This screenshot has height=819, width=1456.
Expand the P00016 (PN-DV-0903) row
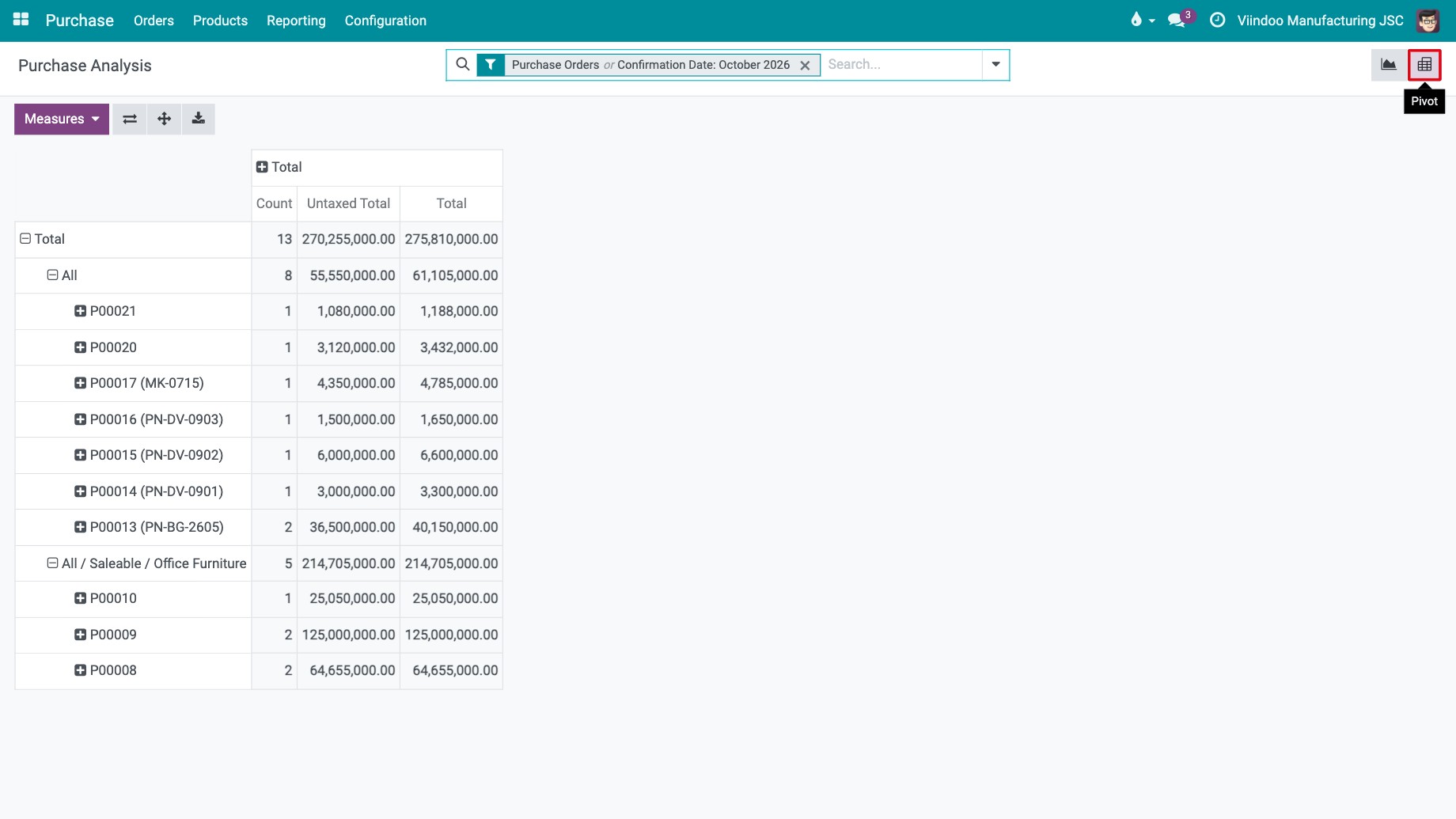pyautogui.click(x=80, y=419)
